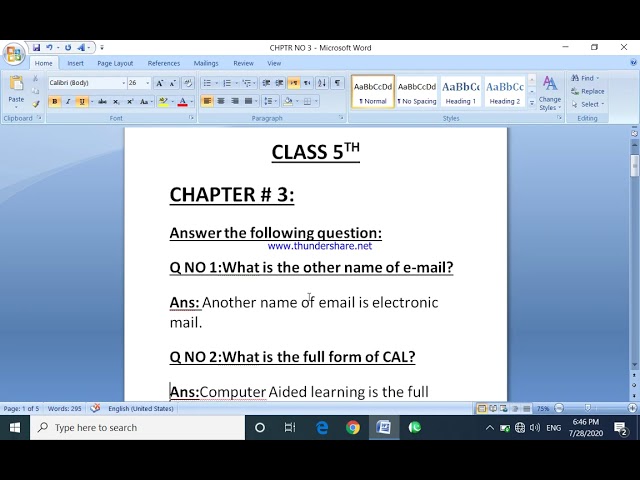The image size is (640, 480).
Task: Switch to the Insert tab
Action: tap(75, 63)
